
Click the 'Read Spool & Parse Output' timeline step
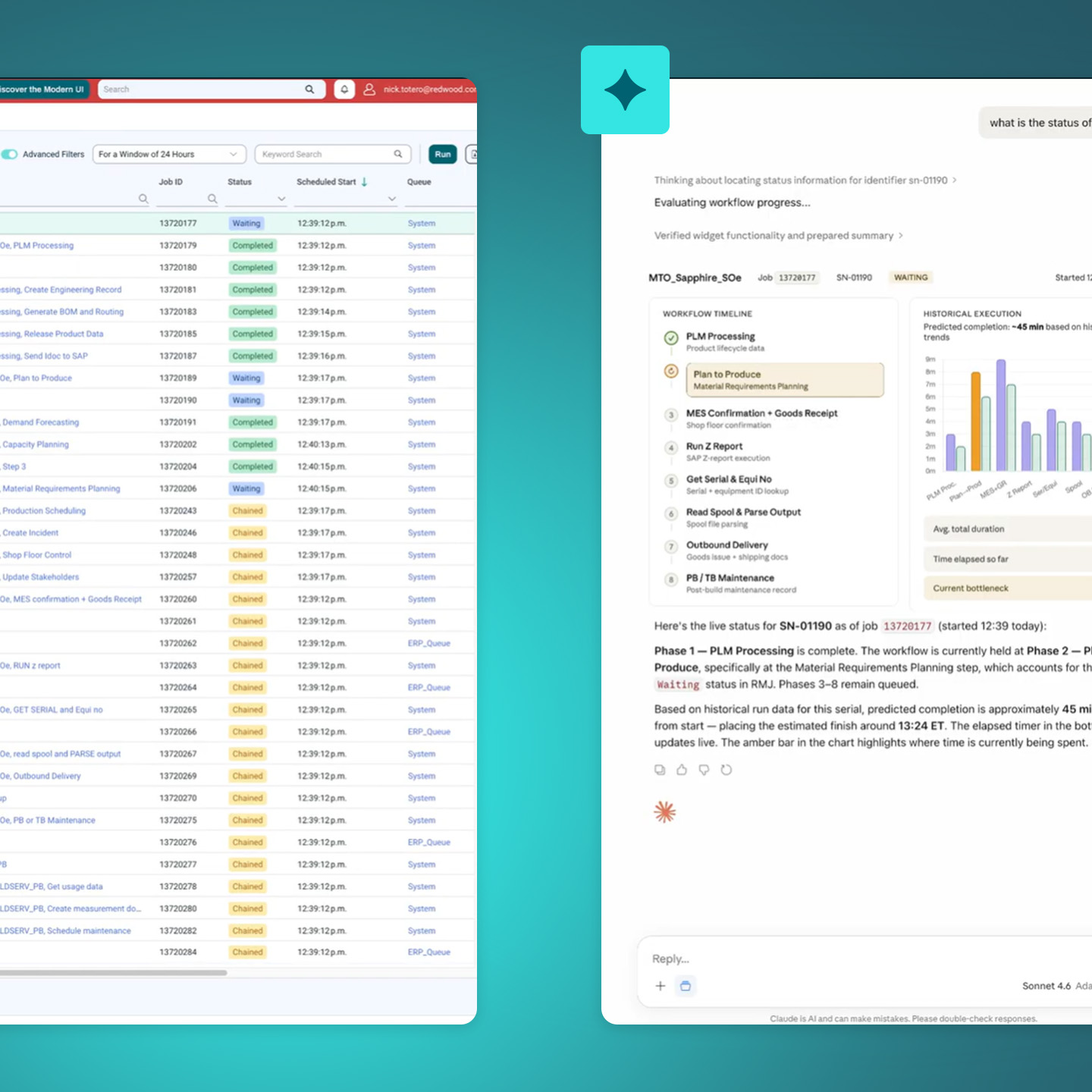[743, 518]
